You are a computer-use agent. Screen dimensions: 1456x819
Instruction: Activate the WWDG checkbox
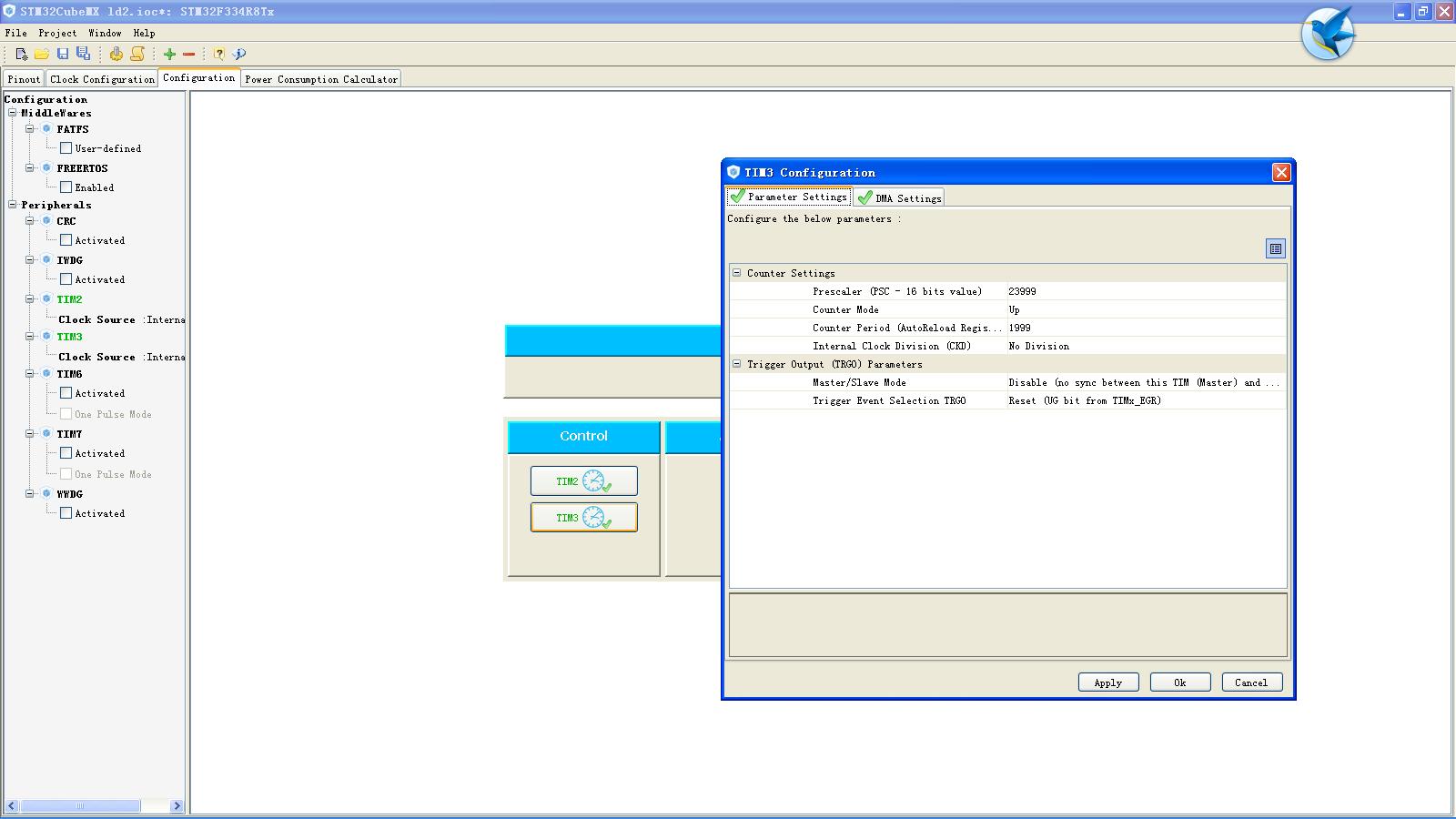coord(66,513)
